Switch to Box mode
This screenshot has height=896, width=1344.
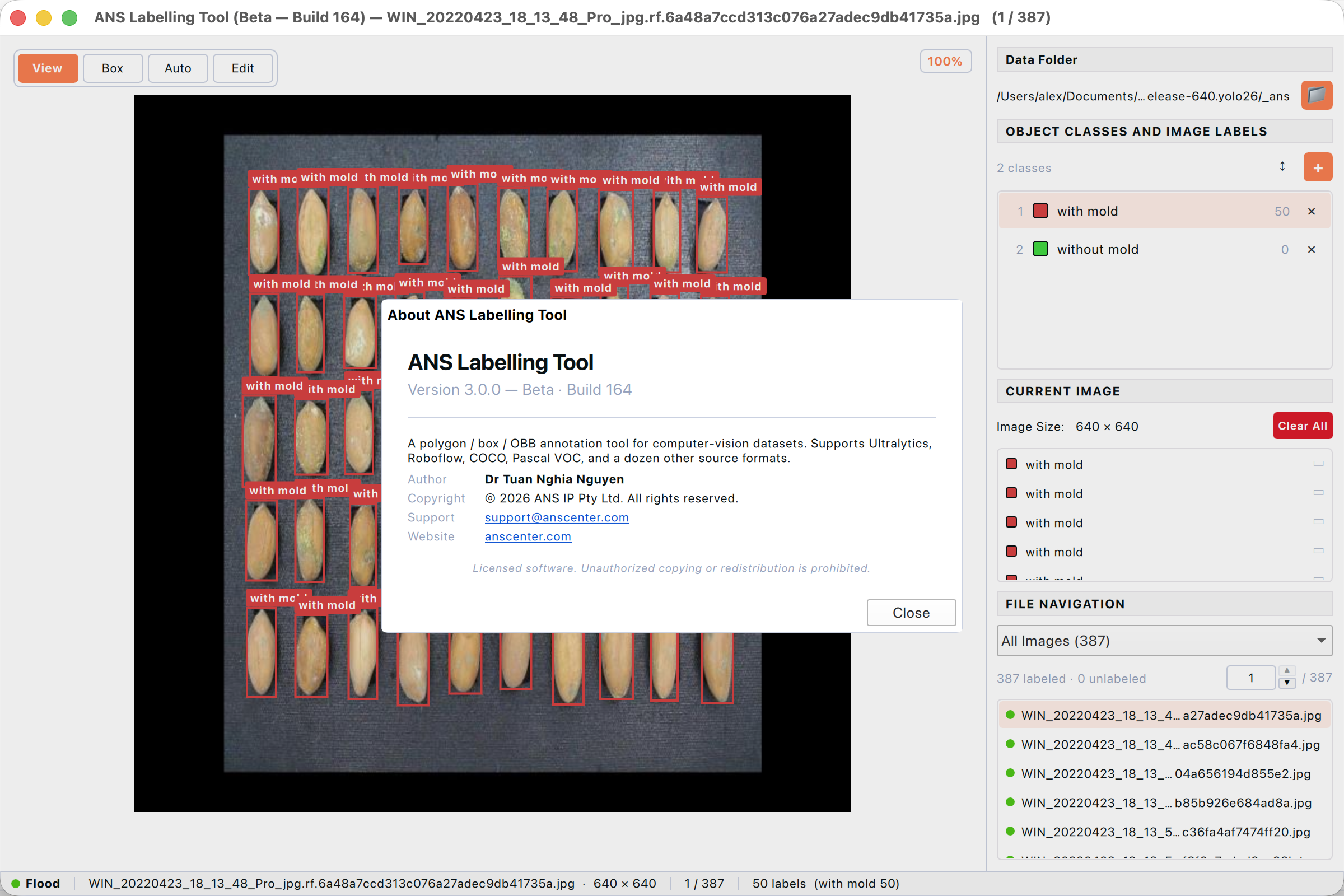click(113, 68)
